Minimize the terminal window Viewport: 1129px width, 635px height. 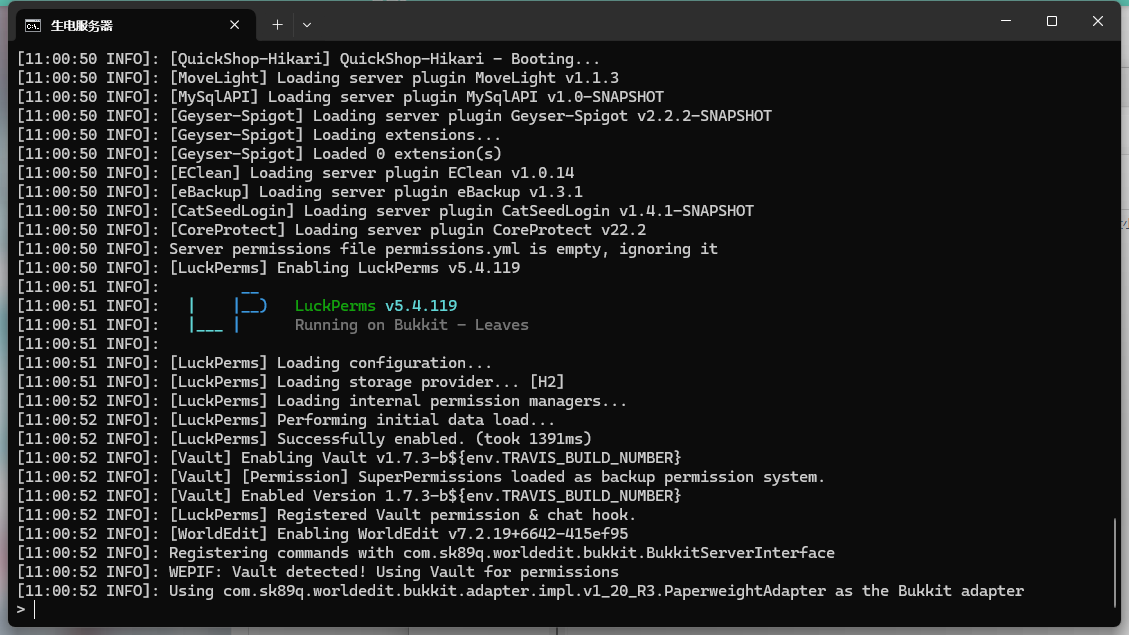coord(1006,21)
